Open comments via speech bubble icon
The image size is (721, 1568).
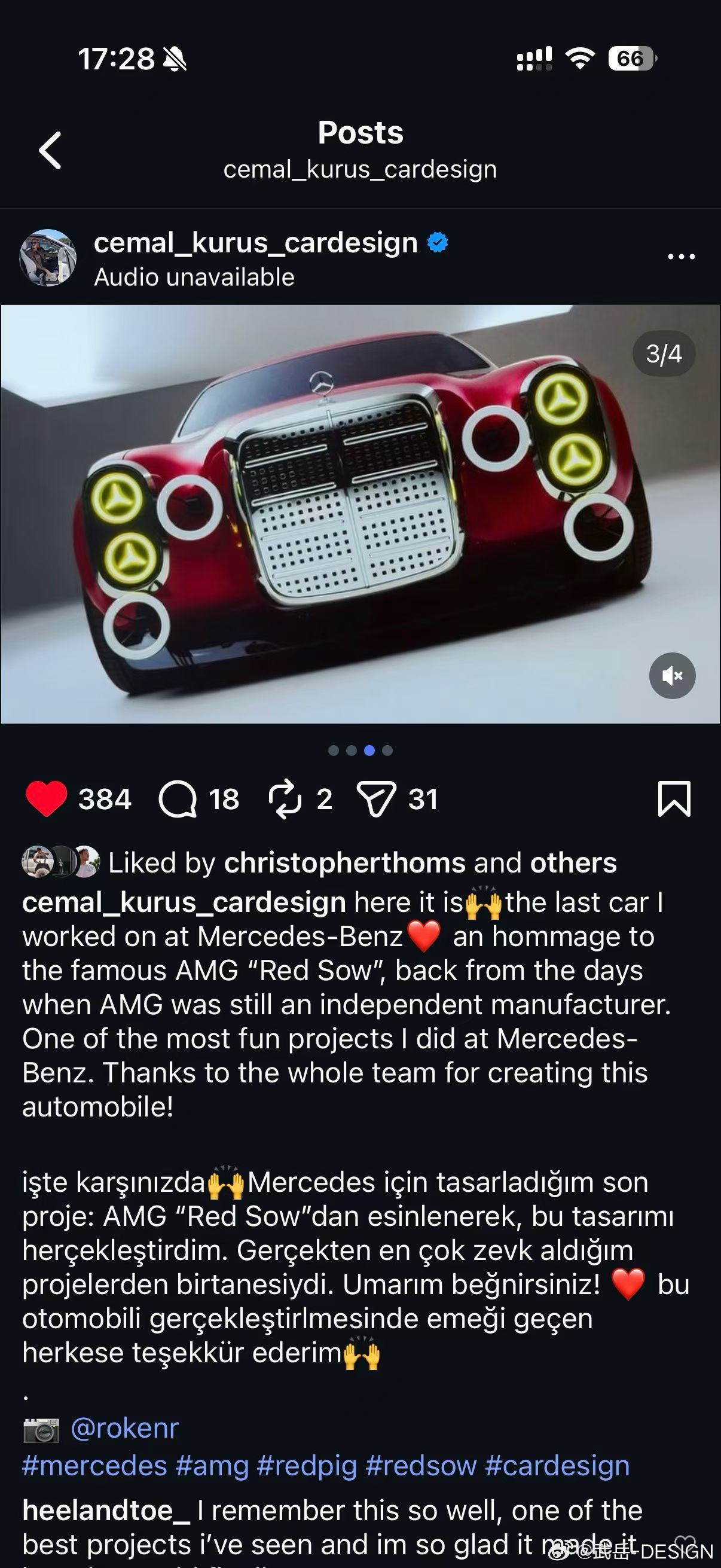178,798
